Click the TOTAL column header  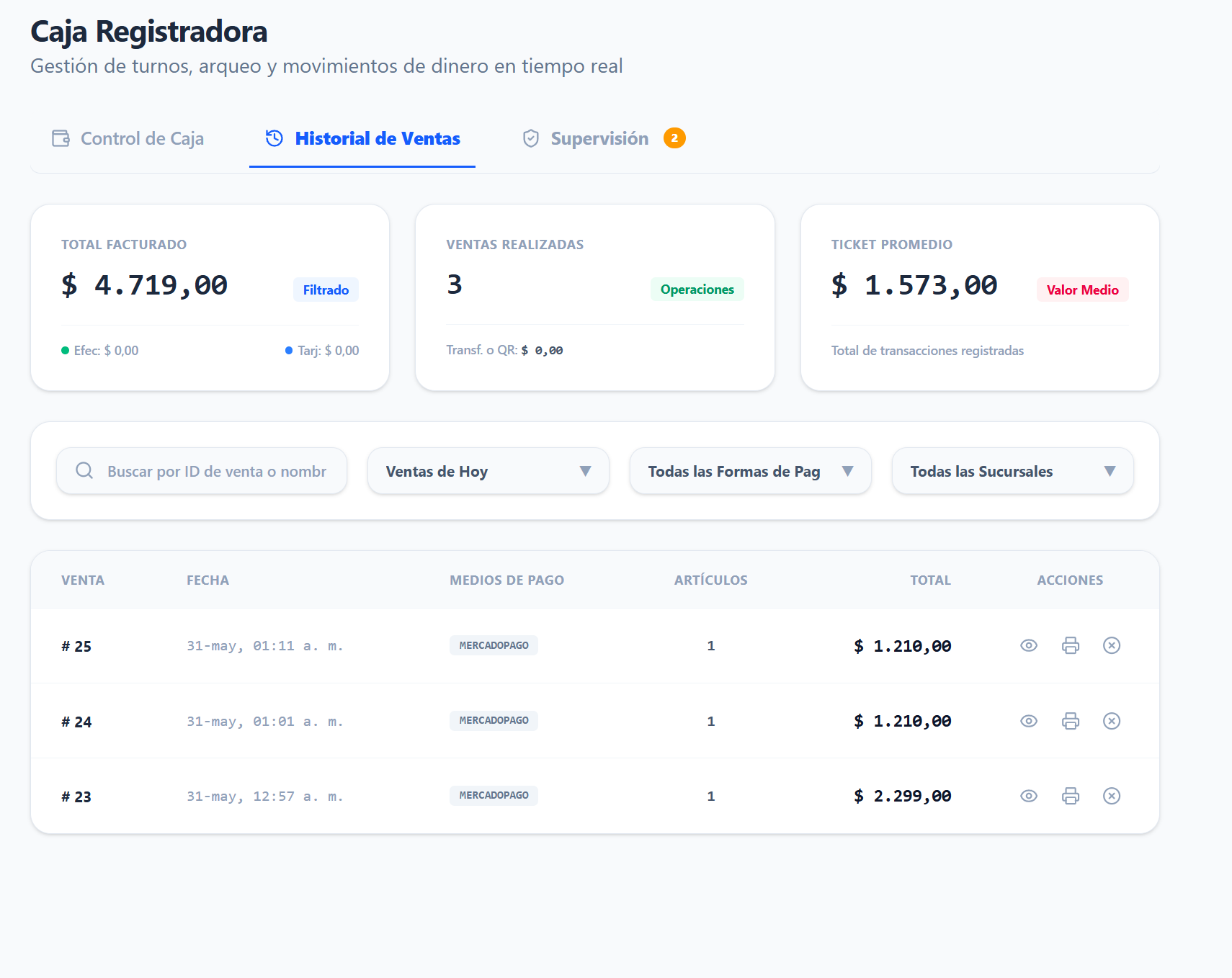coord(931,580)
